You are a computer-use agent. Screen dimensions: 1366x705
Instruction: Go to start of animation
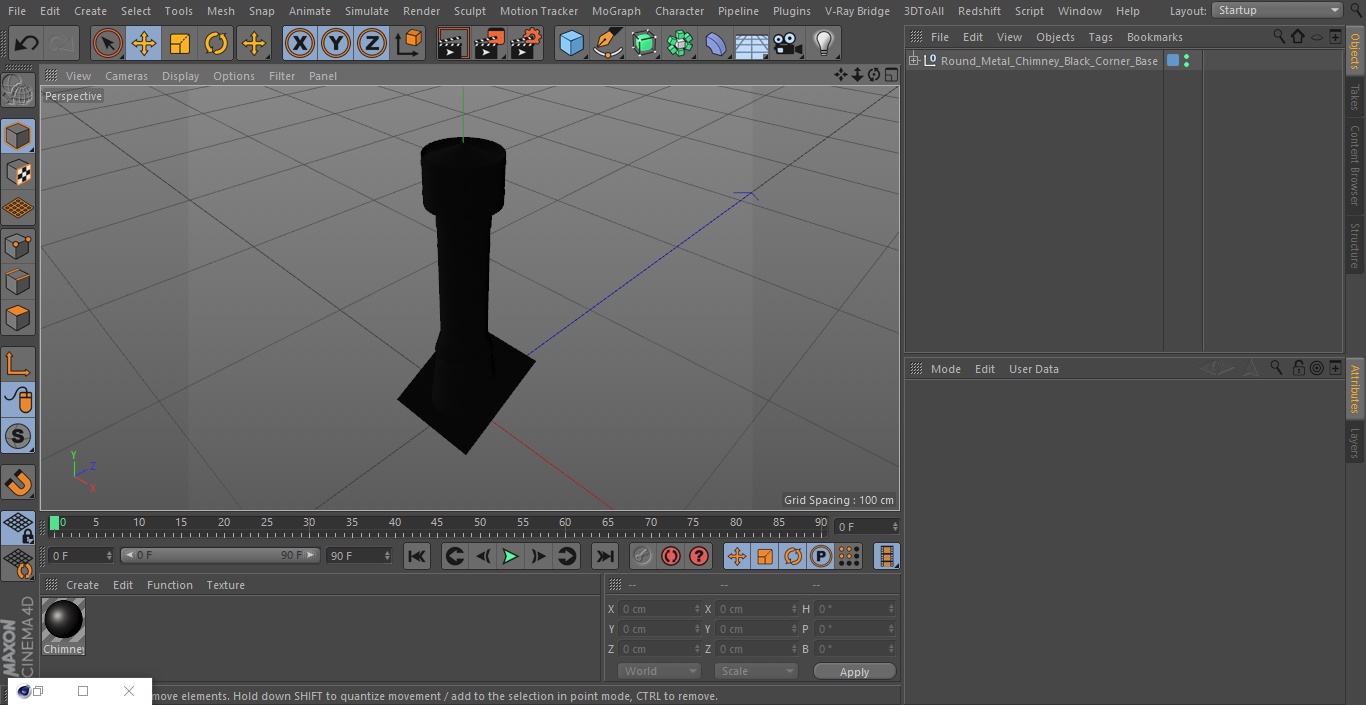pyautogui.click(x=417, y=556)
